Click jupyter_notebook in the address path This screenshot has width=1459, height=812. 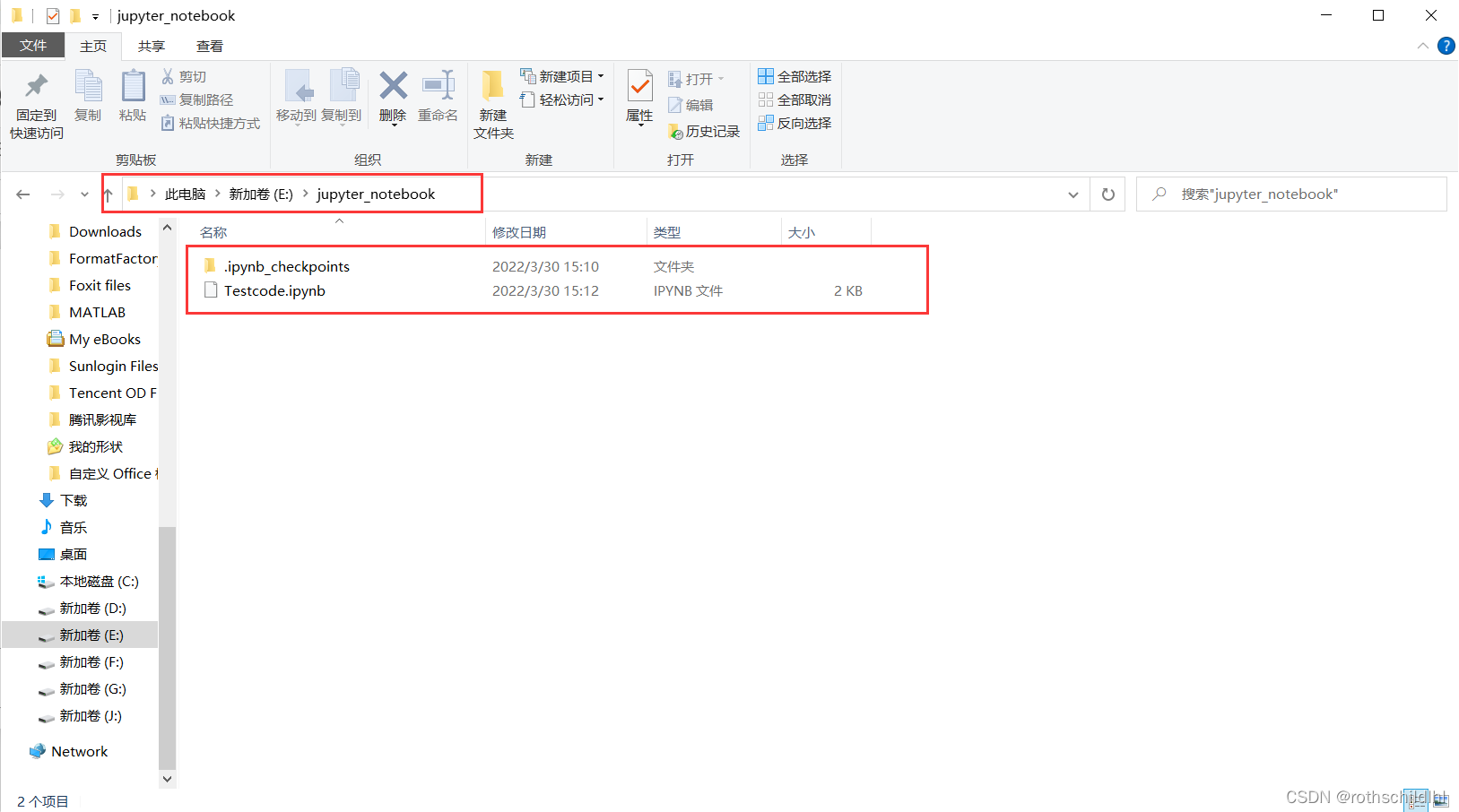(x=376, y=194)
